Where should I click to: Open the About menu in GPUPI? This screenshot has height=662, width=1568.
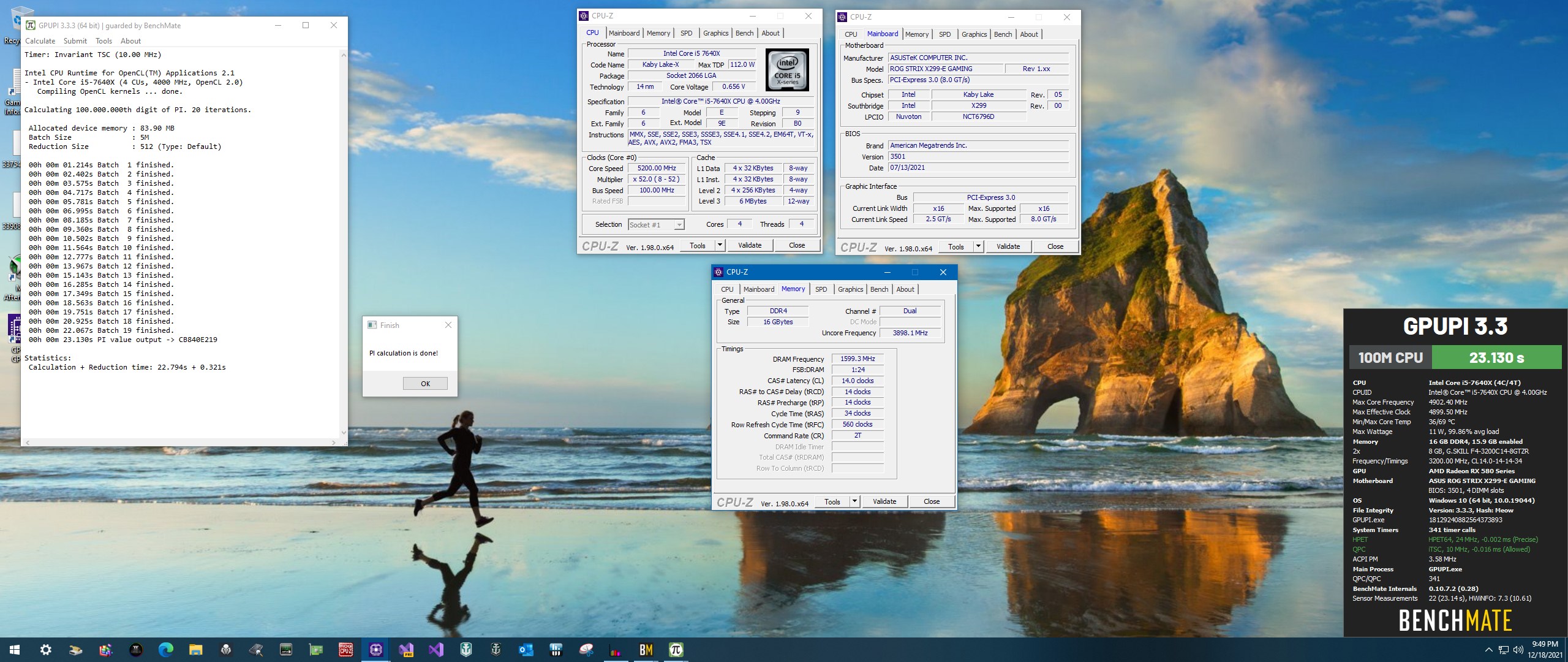[130, 41]
